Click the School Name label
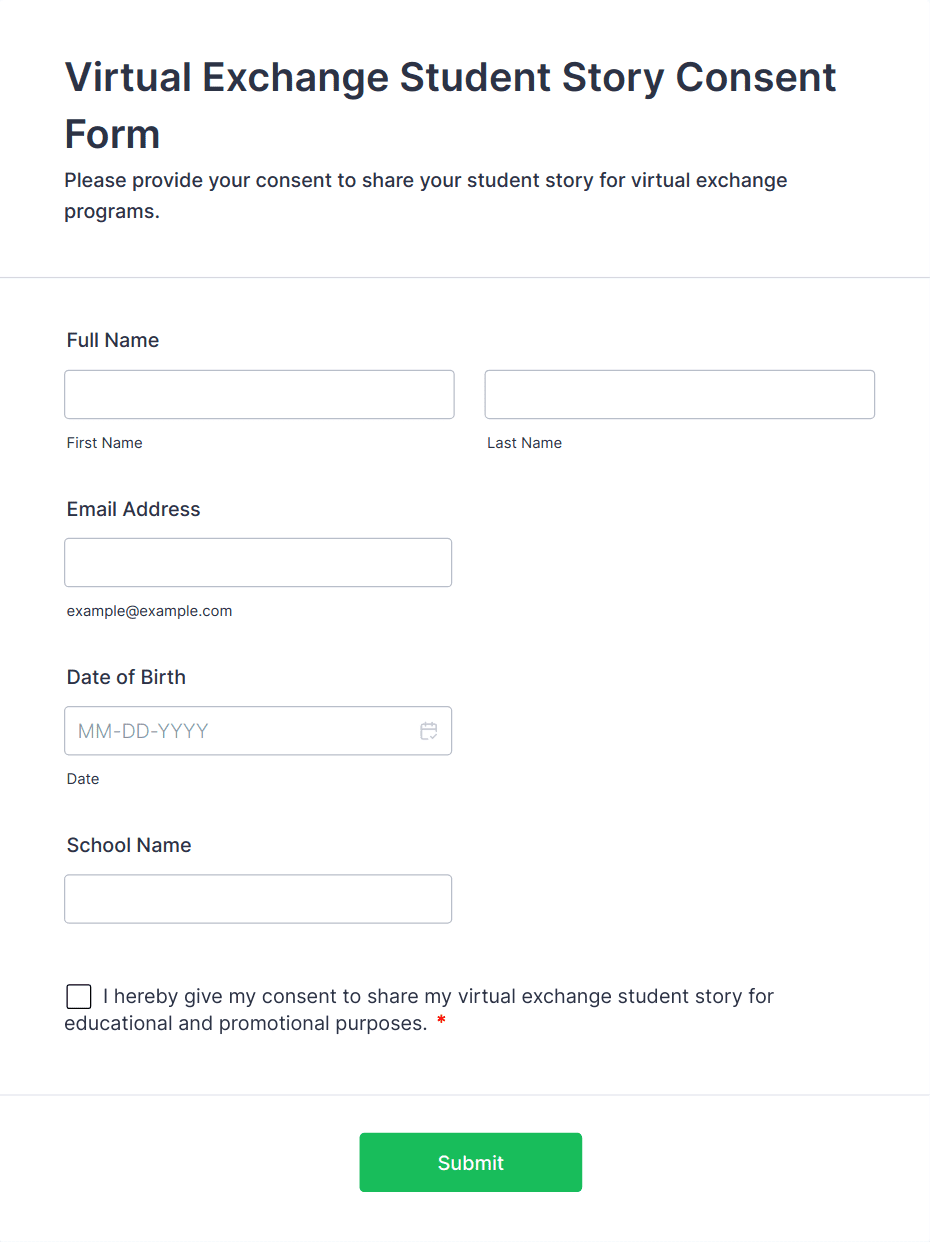The height and width of the screenshot is (1242, 930). (129, 845)
